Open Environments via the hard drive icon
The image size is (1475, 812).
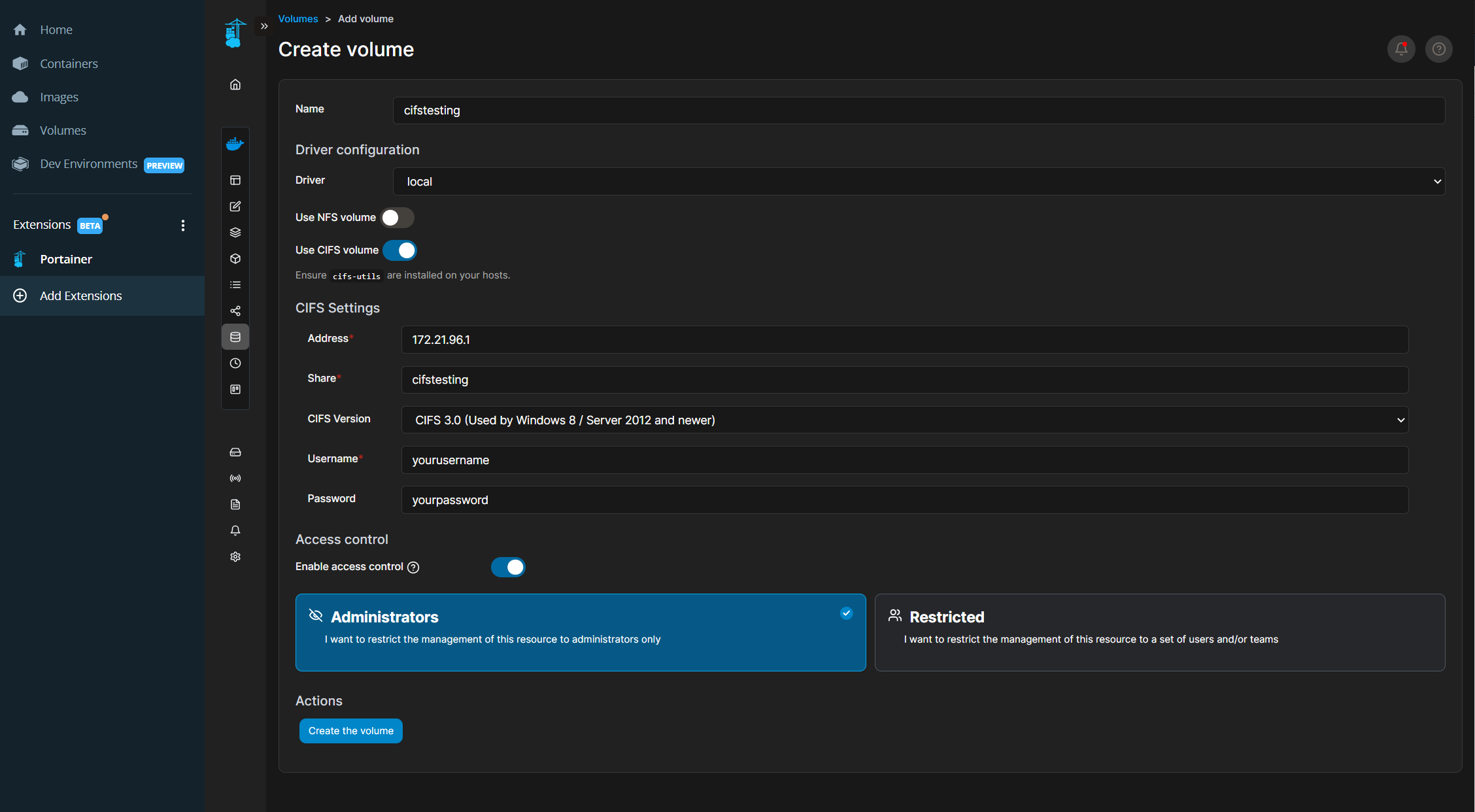point(235,452)
